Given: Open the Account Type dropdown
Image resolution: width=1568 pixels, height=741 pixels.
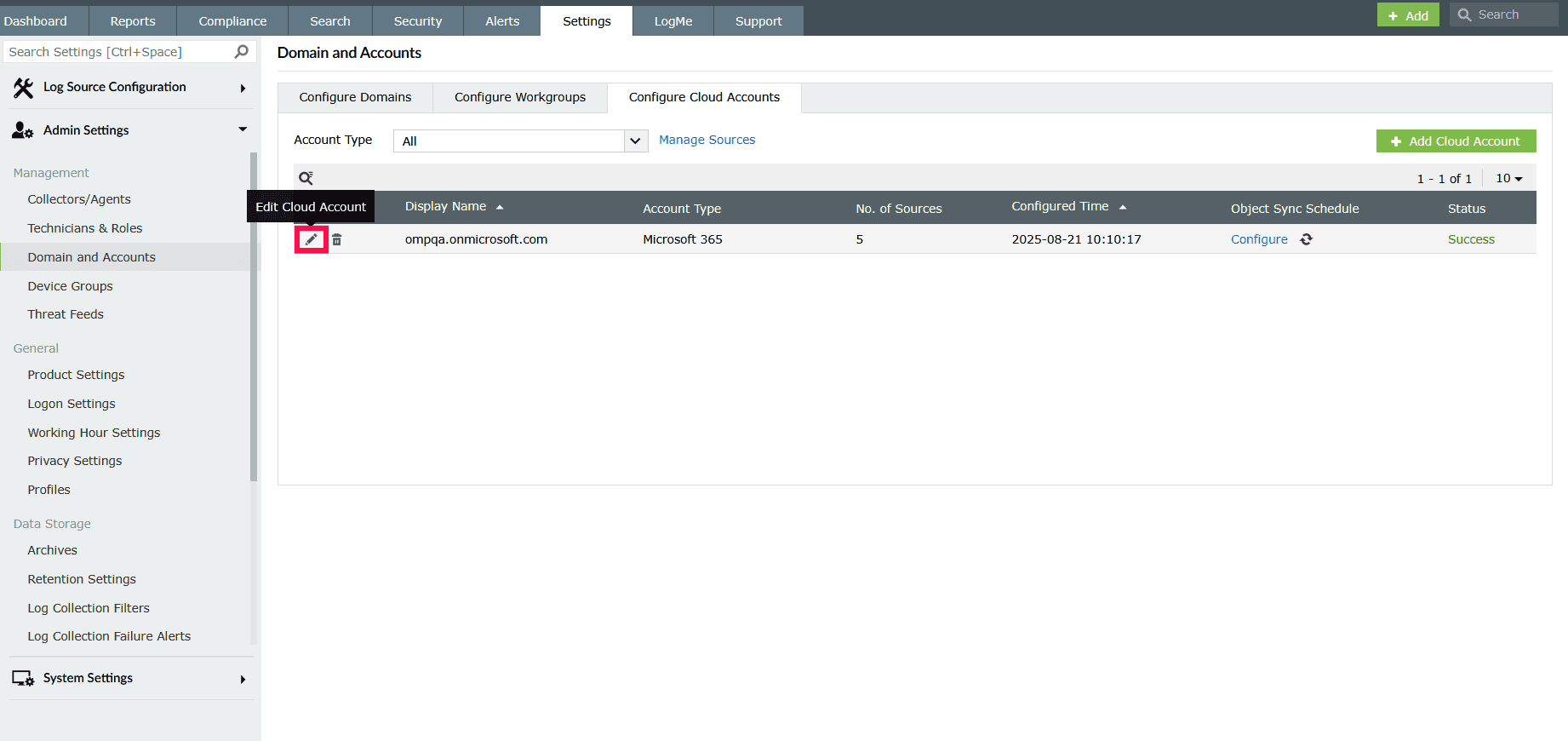Looking at the screenshot, I should pyautogui.click(x=520, y=141).
